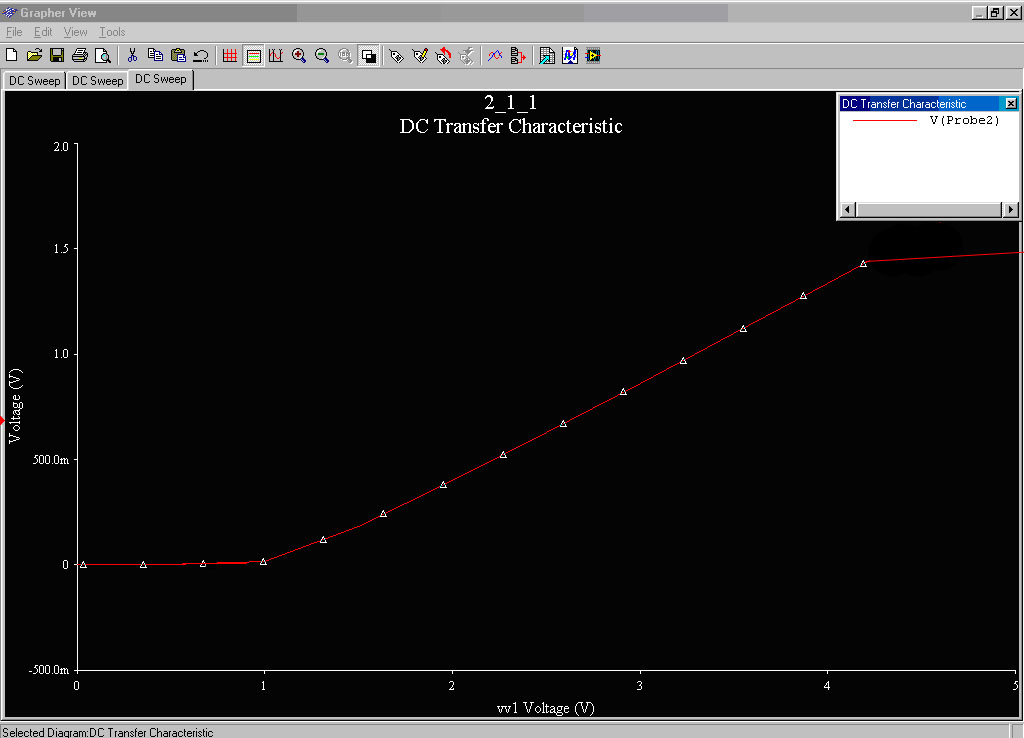Paste from the clipboard
The width and height of the screenshot is (1024, 738).
178,56
